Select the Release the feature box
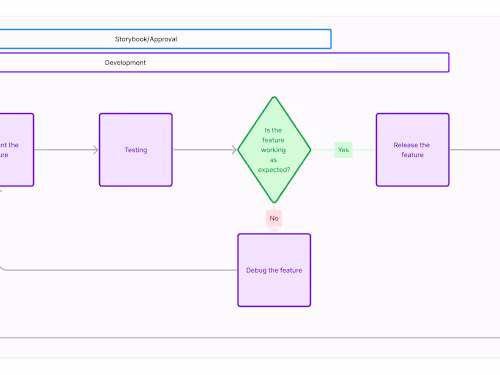 [x=413, y=150]
